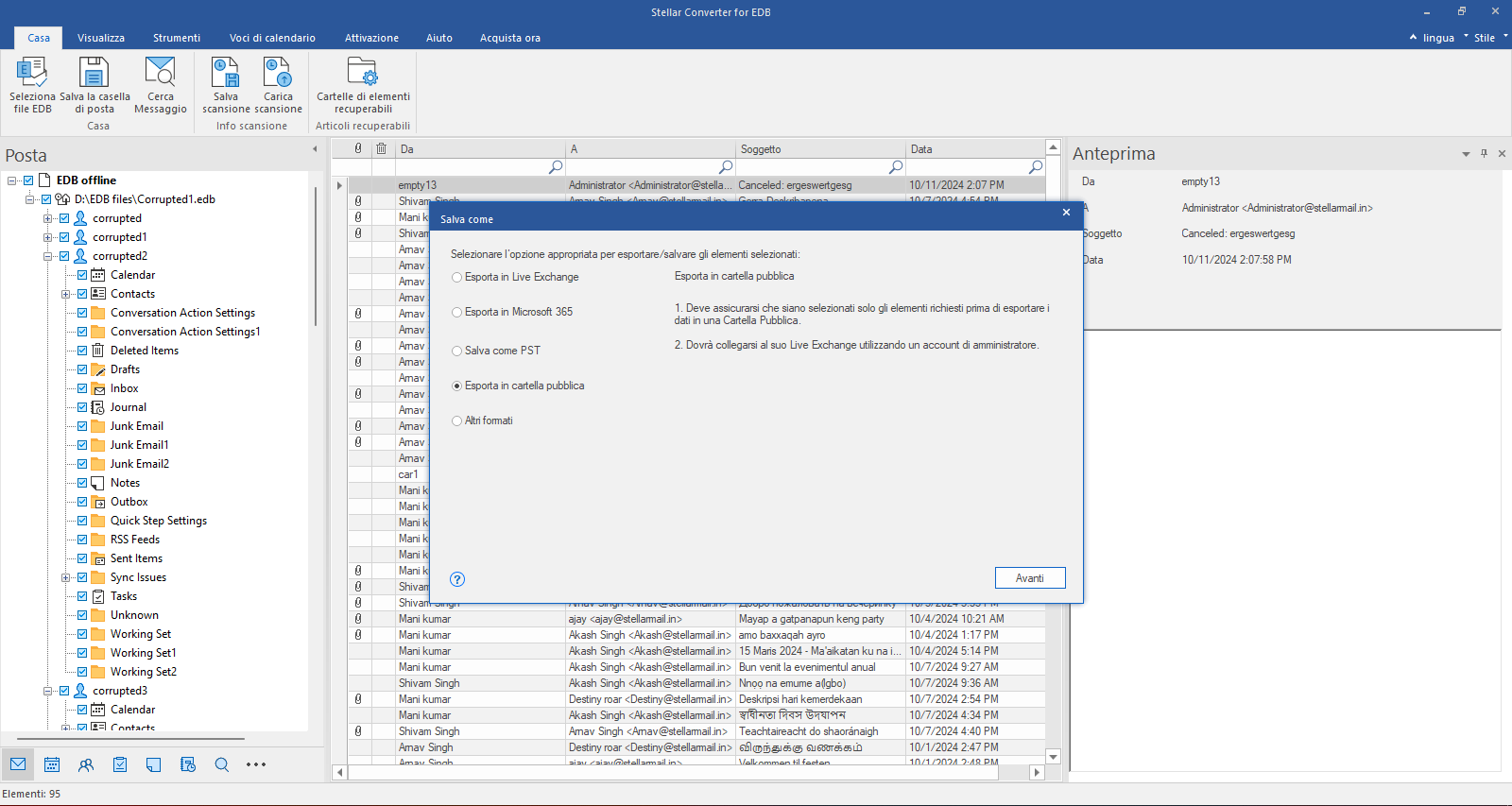
Task: Switch to Mail view icon in bottom bar
Action: [18, 764]
